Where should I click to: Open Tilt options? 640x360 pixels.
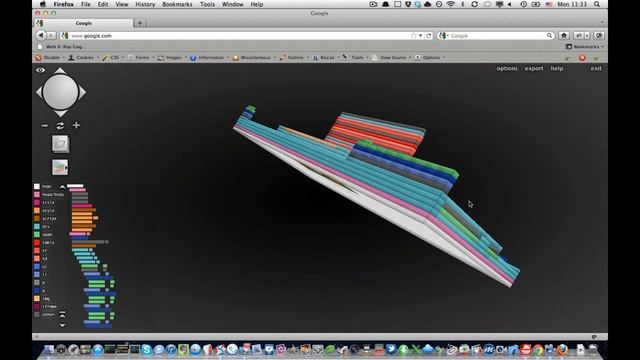point(507,69)
